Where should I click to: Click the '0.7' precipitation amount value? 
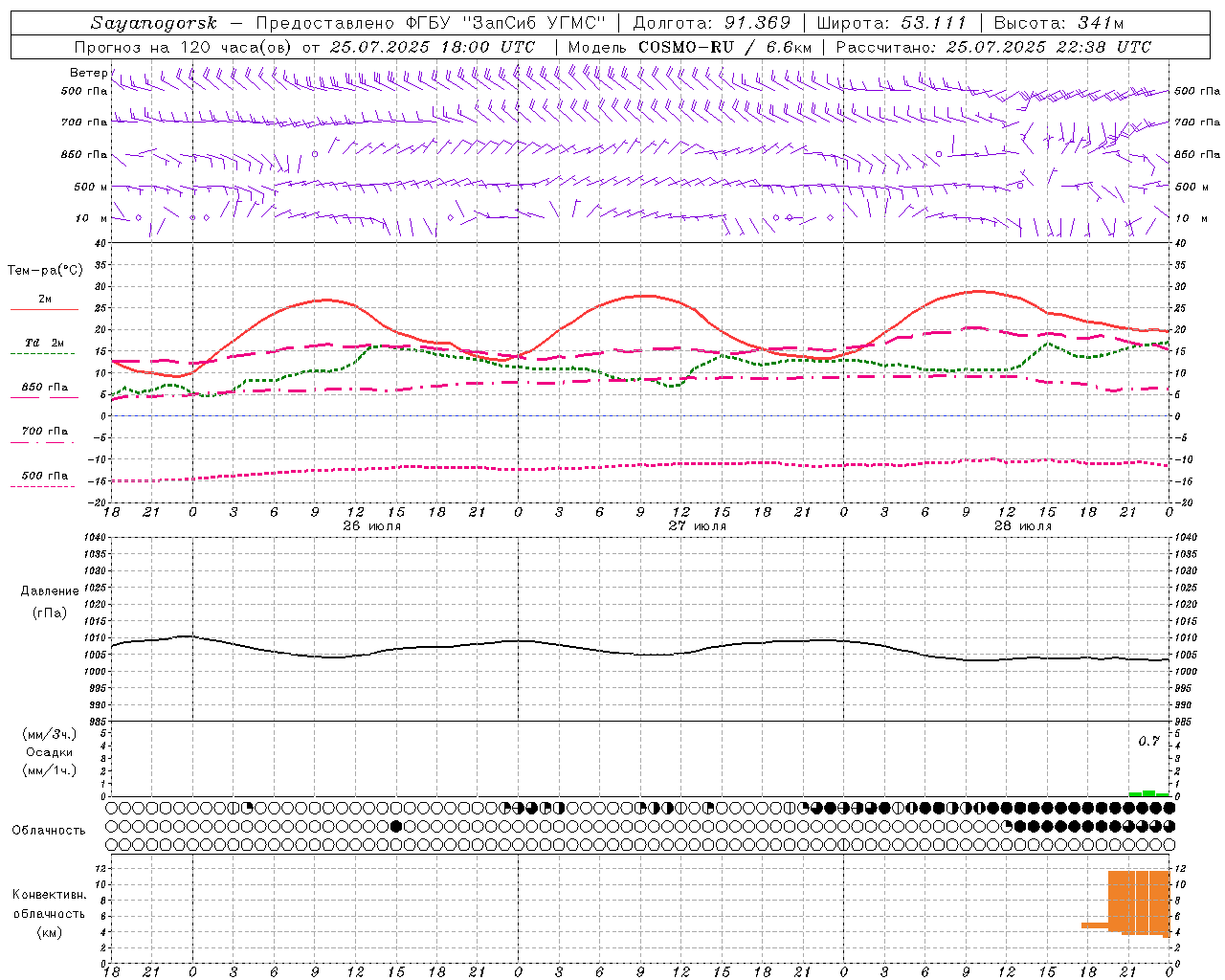pos(1148,742)
